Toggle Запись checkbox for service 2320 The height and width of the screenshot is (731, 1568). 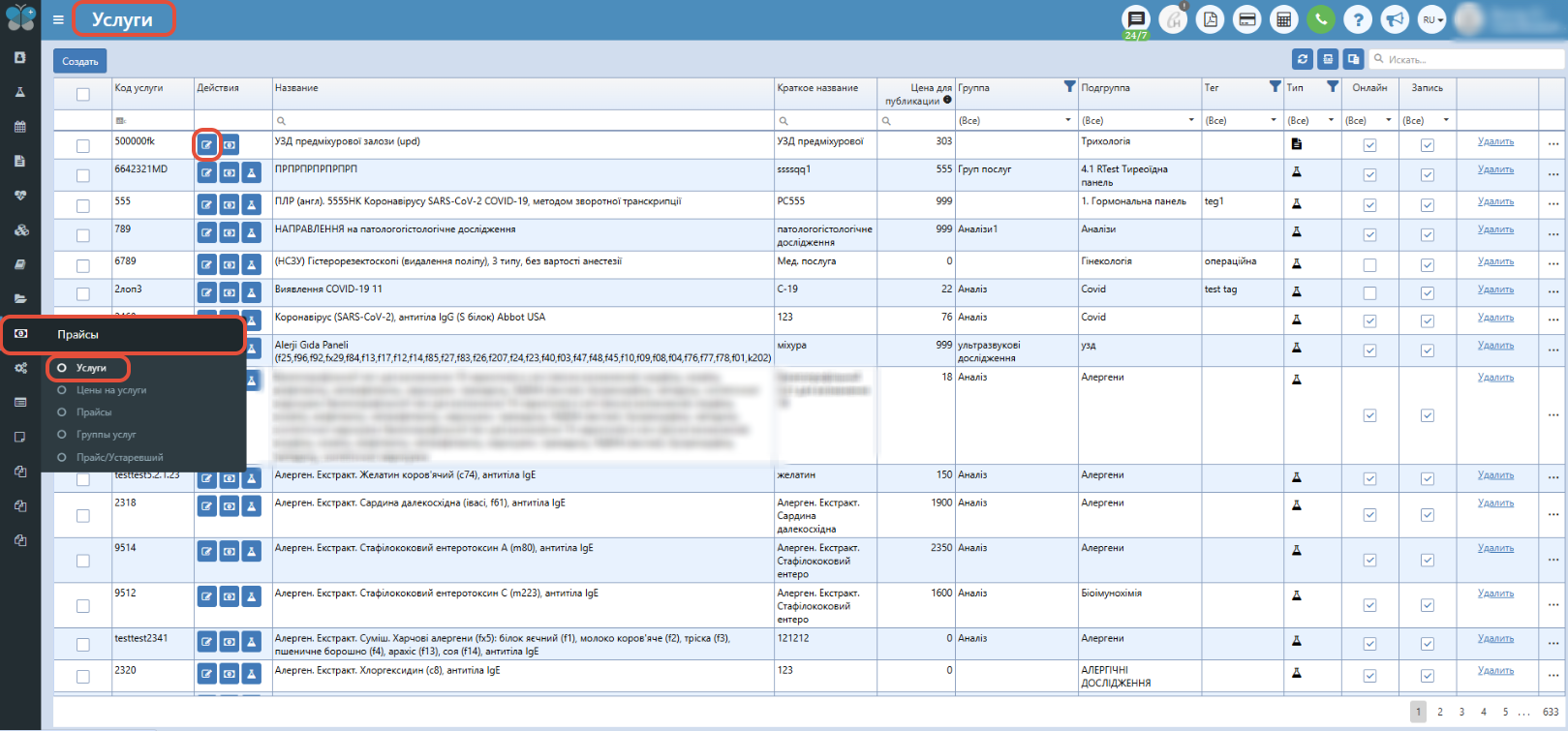(x=1428, y=677)
